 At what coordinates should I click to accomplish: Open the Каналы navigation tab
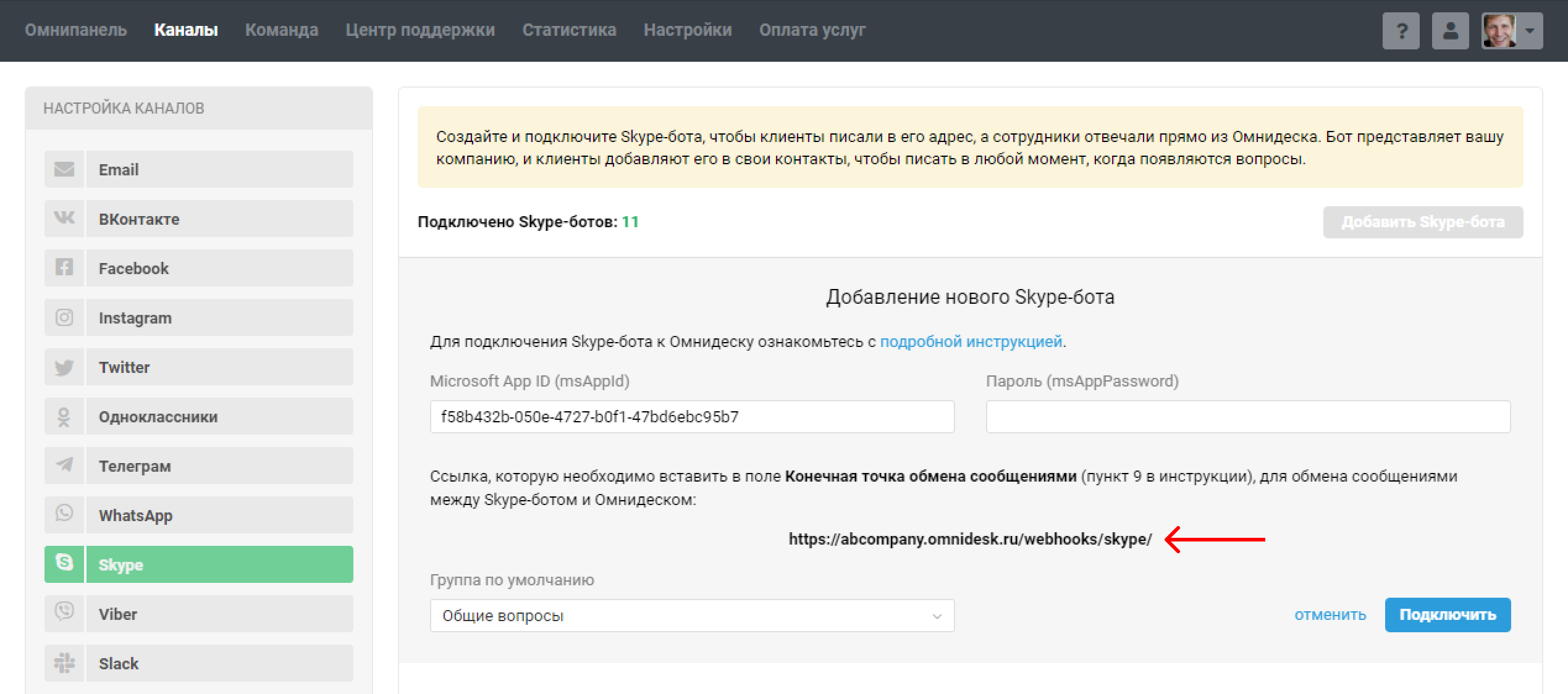[x=186, y=30]
